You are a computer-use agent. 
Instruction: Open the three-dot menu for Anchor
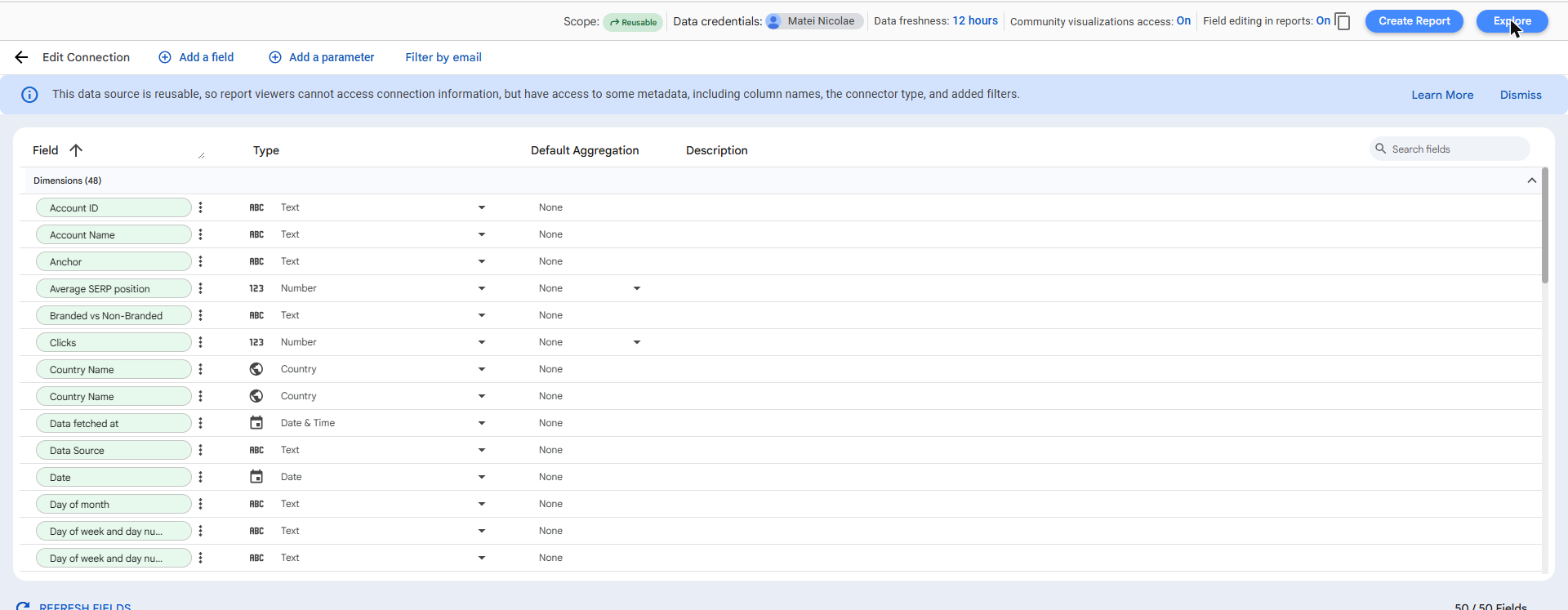[x=200, y=261]
